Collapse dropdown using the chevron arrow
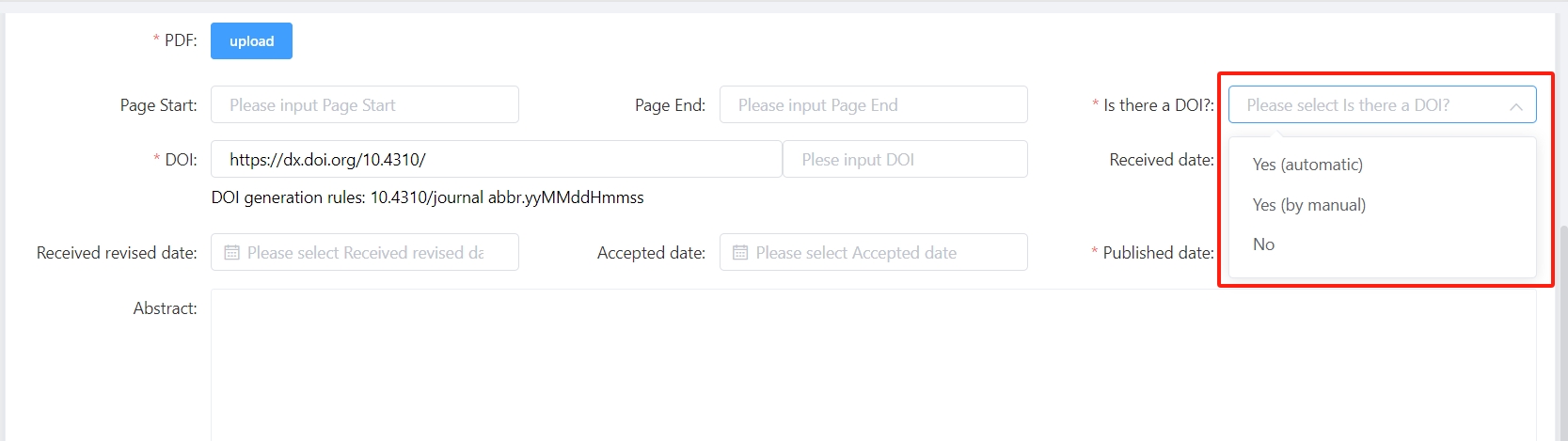The height and width of the screenshot is (441, 1568). 1516,106
